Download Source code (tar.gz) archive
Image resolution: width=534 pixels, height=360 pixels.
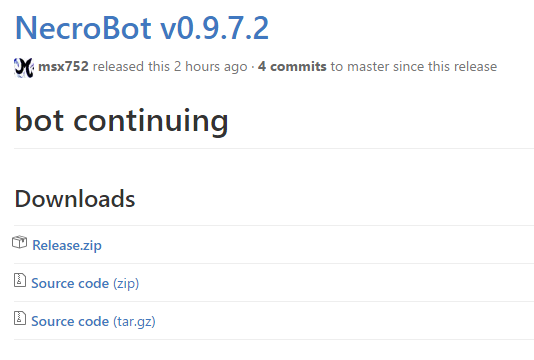click(x=93, y=322)
